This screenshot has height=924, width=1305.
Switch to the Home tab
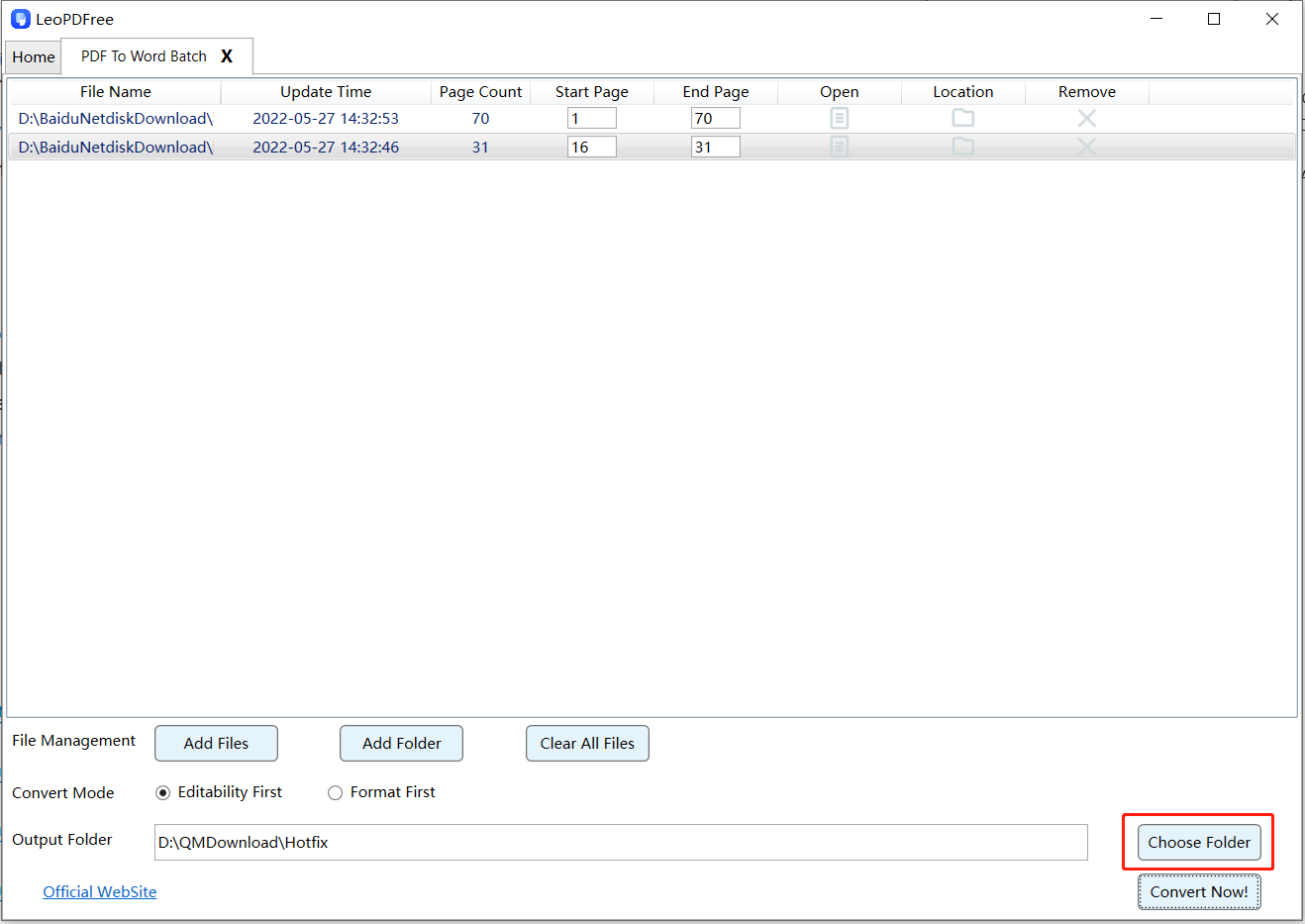pos(34,57)
